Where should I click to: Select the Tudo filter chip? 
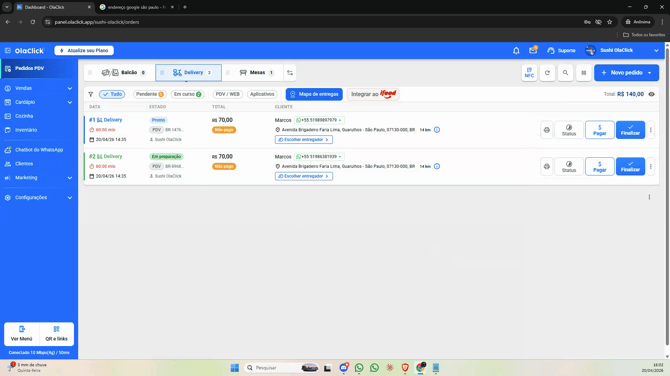(112, 94)
